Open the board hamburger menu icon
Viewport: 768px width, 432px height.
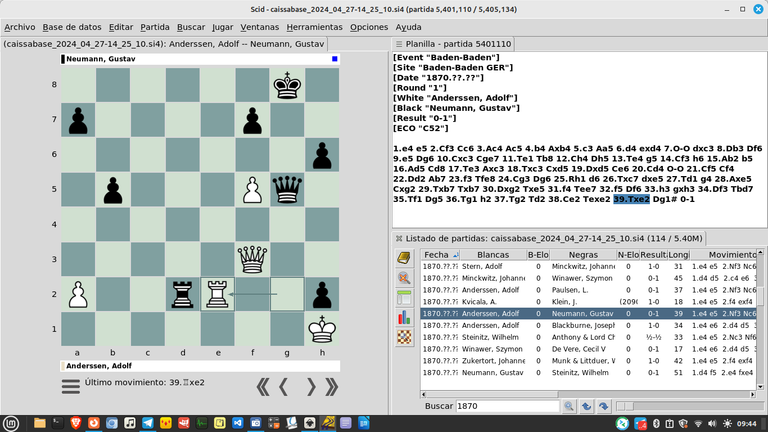(71, 386)
